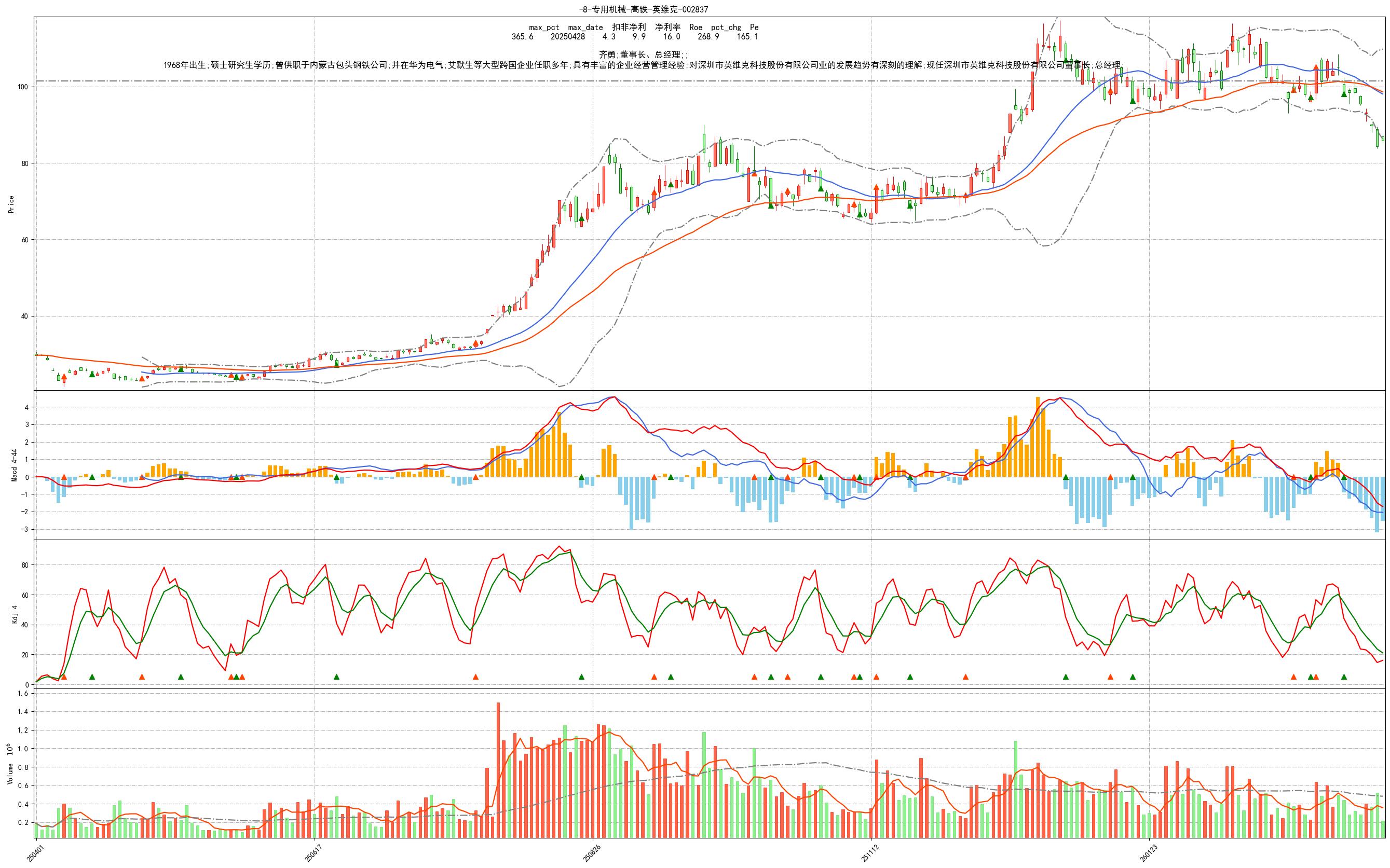Click the tallest red volume bar
Screen dimensions: 1390x868
498,769
